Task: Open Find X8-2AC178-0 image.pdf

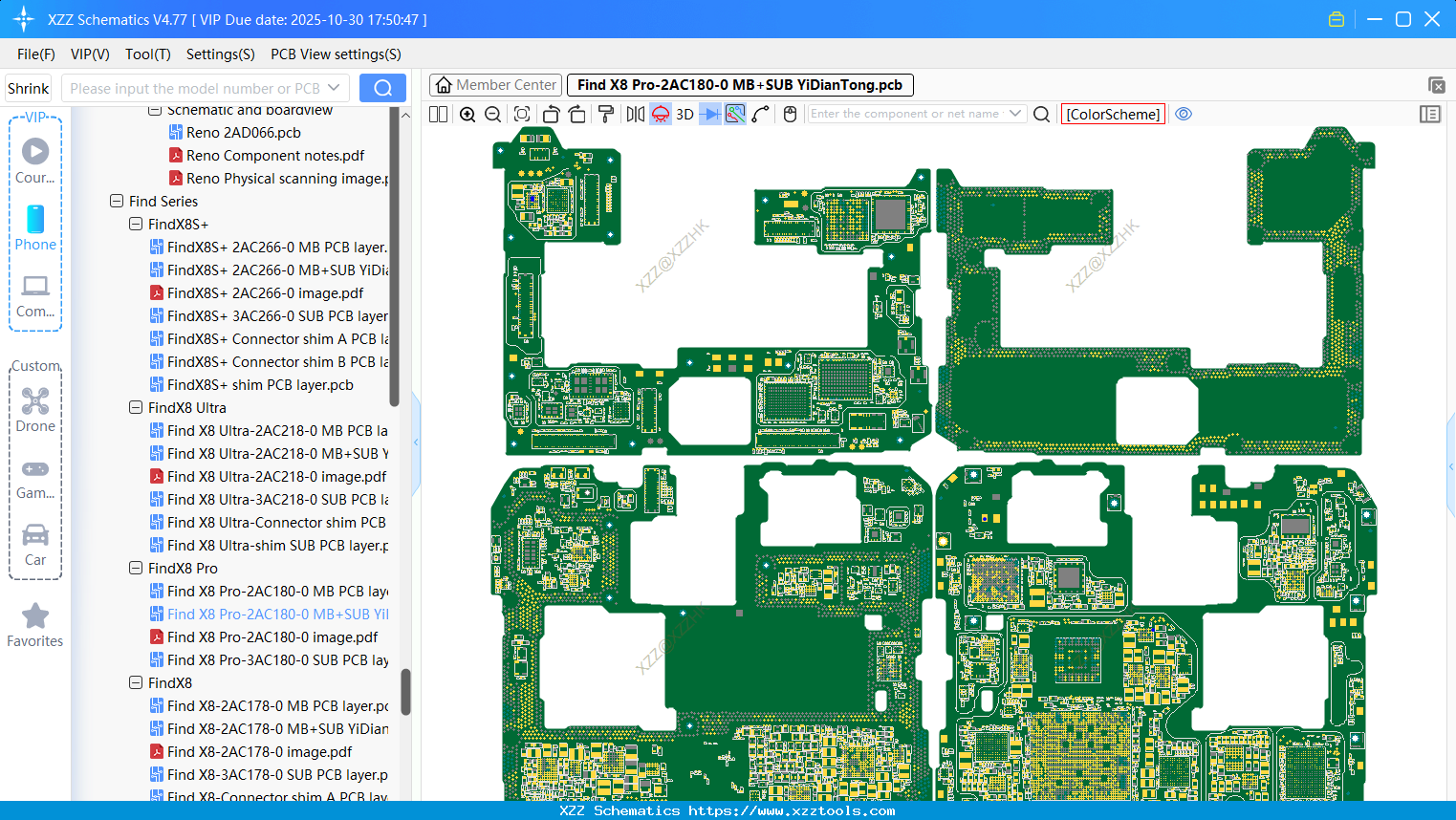Action: [250, 752]
